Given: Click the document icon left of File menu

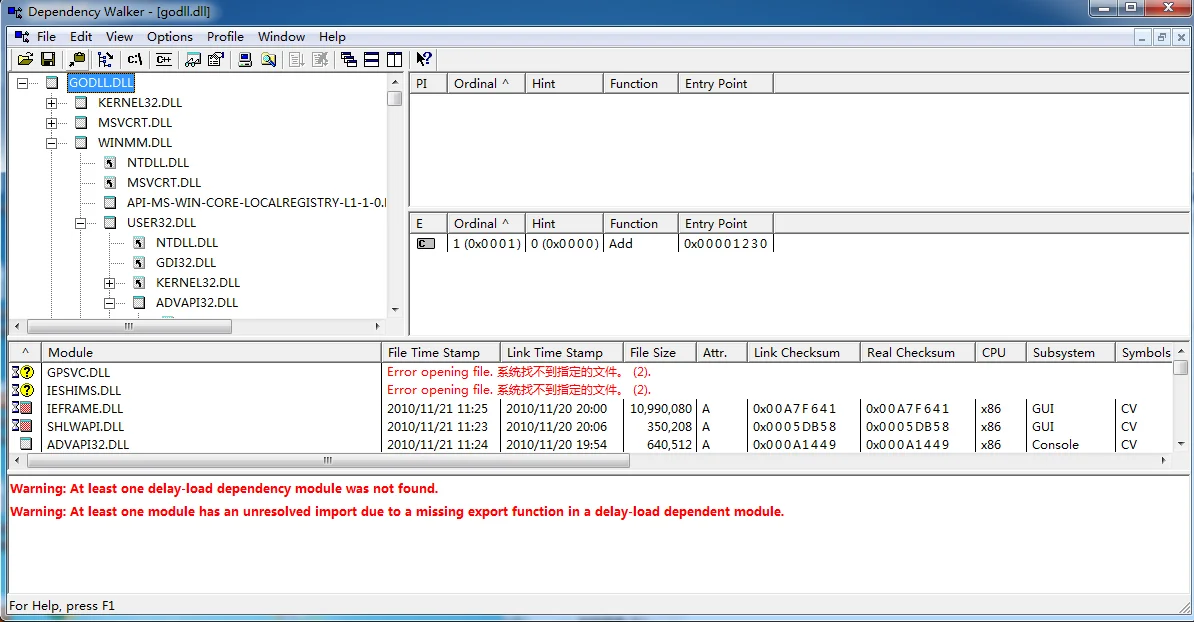Looking at the screenshot, I should [x=22, y=37].
